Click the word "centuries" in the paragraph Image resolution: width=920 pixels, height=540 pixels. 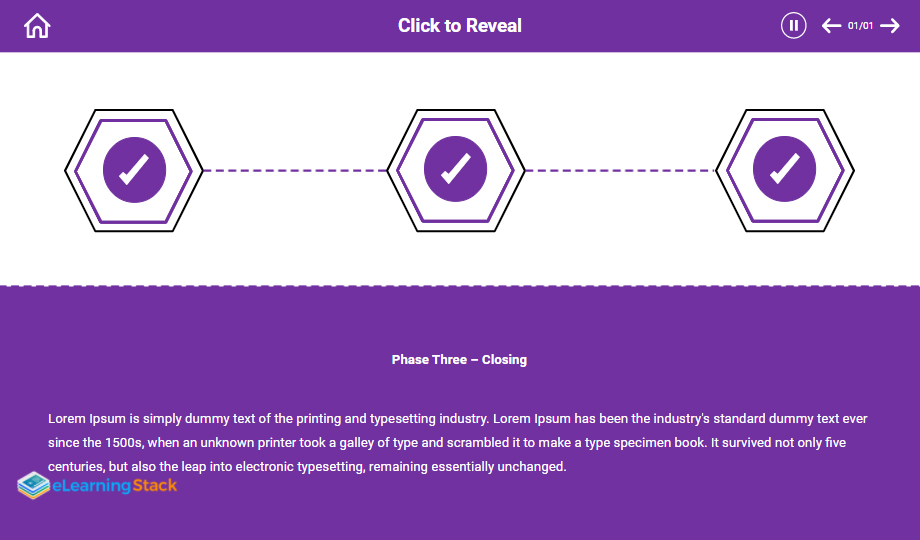[x=76, y=466]
